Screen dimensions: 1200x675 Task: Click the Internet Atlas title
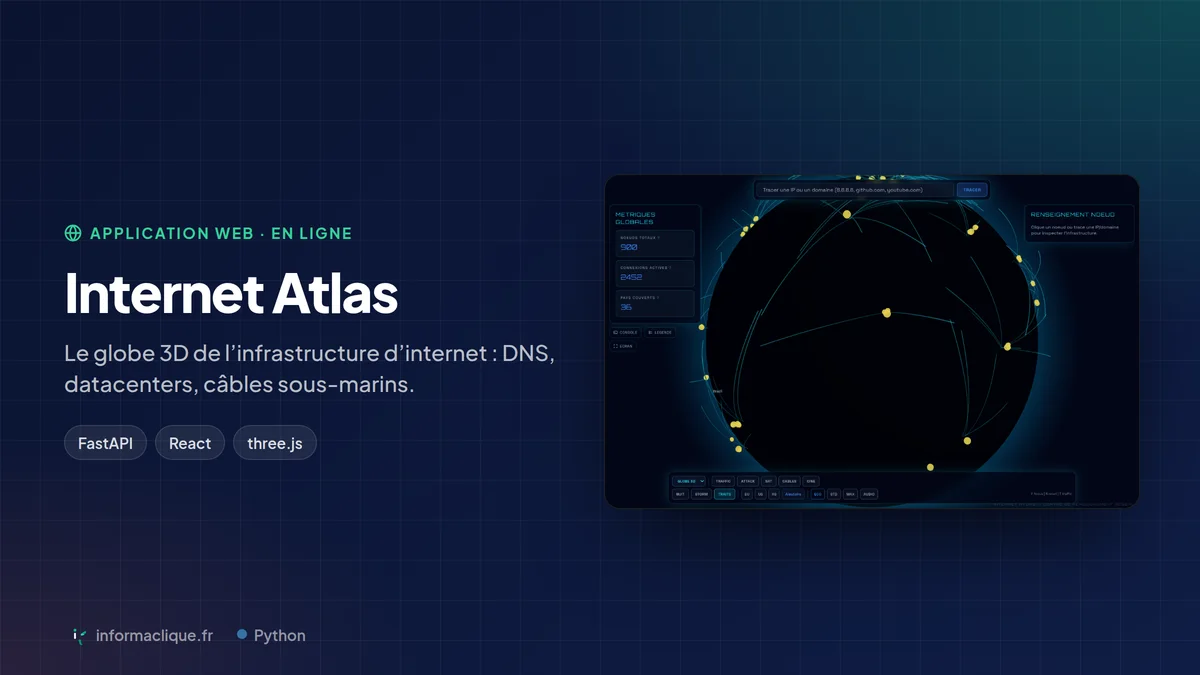pos(231,293)
